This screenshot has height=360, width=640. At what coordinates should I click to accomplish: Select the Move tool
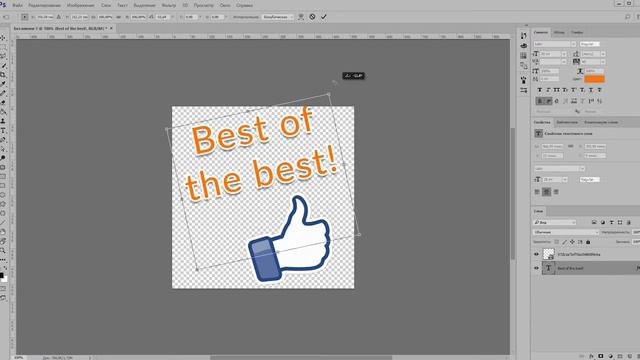tap(3, 38)
